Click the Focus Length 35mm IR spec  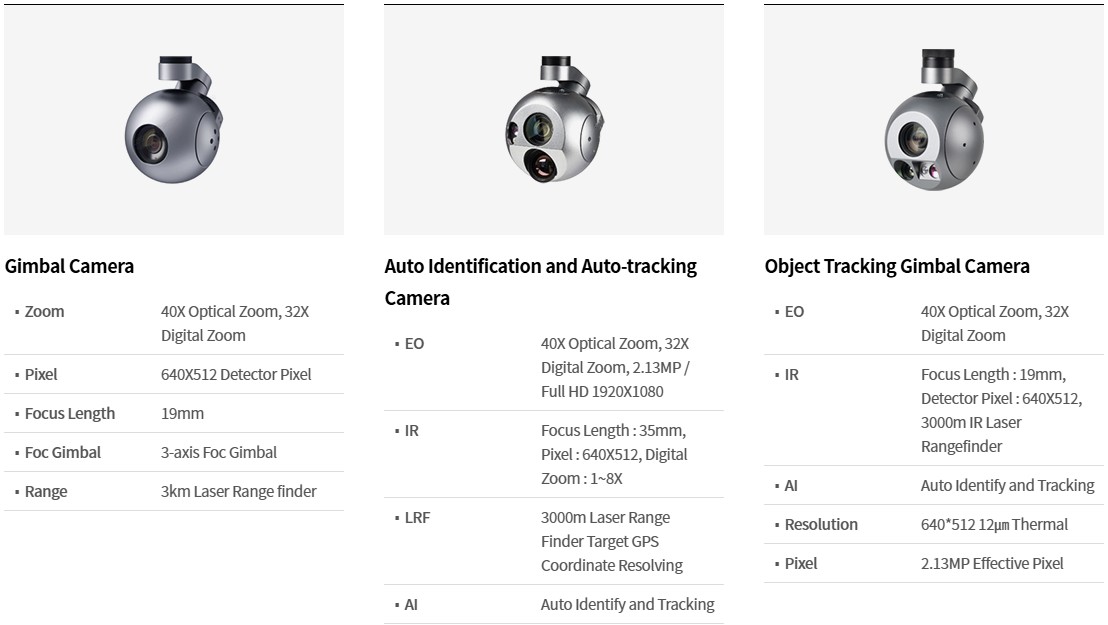click(x=614, y=455)
